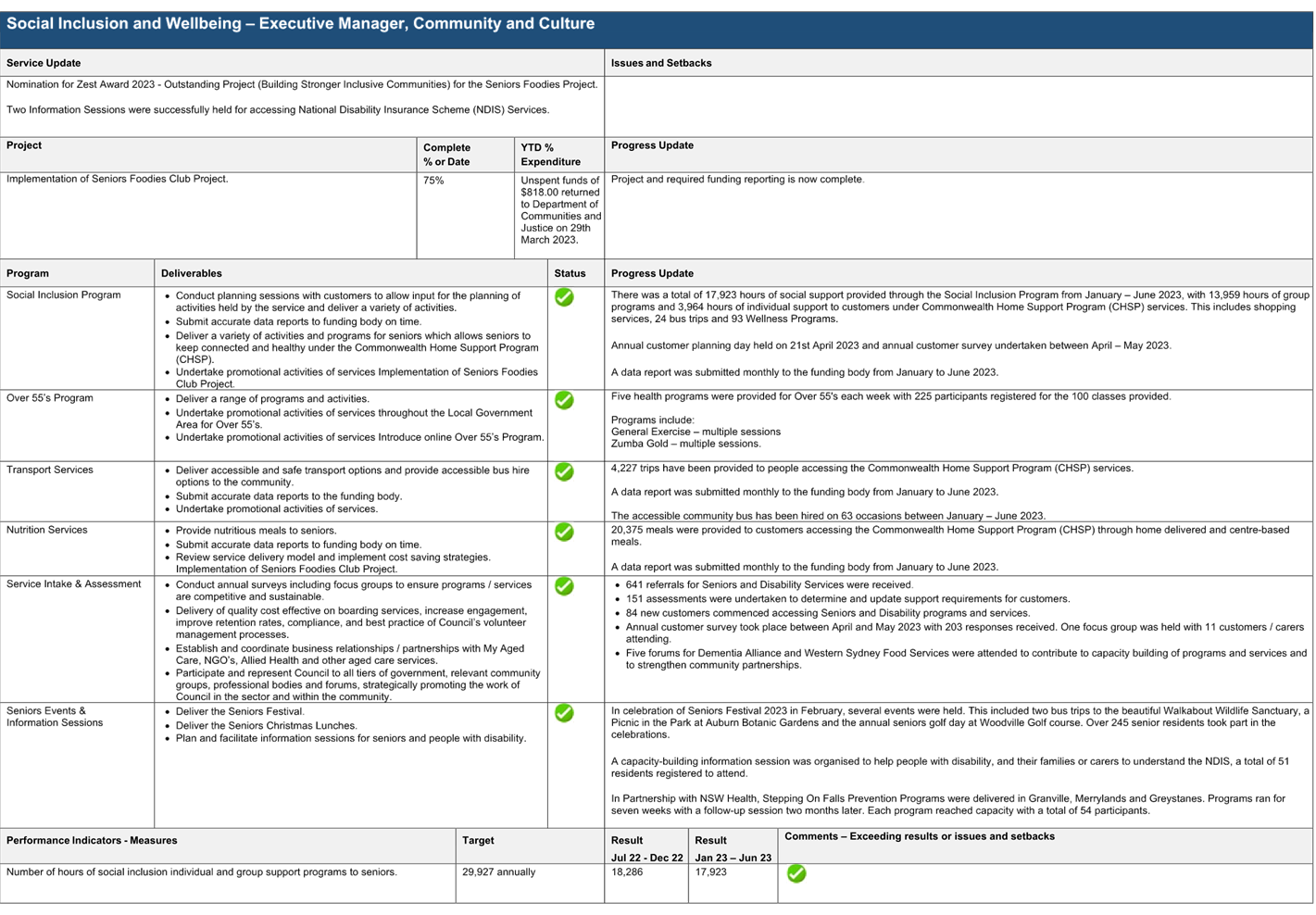Click the Target column header
Viewport: 1316px width, 915px height.
click(x=478, y=841)
